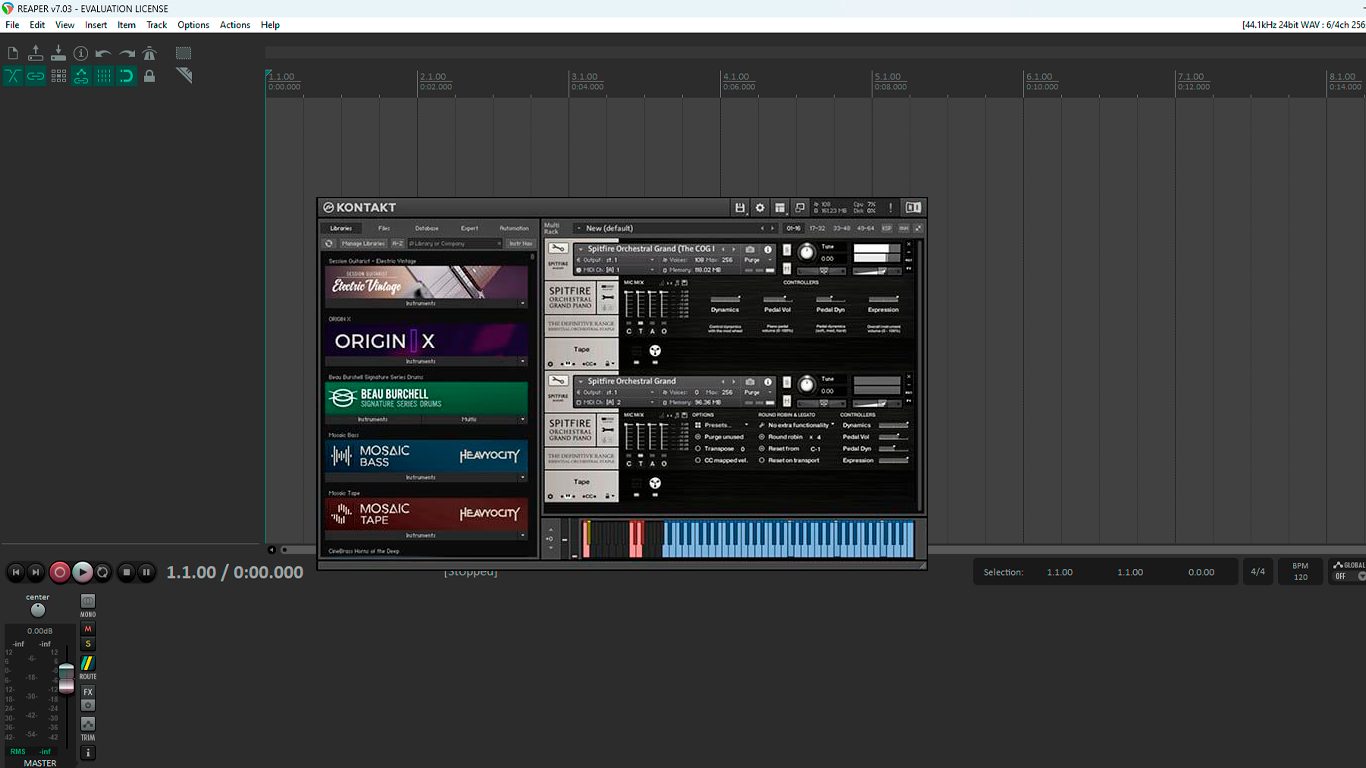Open Output dropdown on second Spitfire instrument
1366x768 pixels.
click(616, 392)
